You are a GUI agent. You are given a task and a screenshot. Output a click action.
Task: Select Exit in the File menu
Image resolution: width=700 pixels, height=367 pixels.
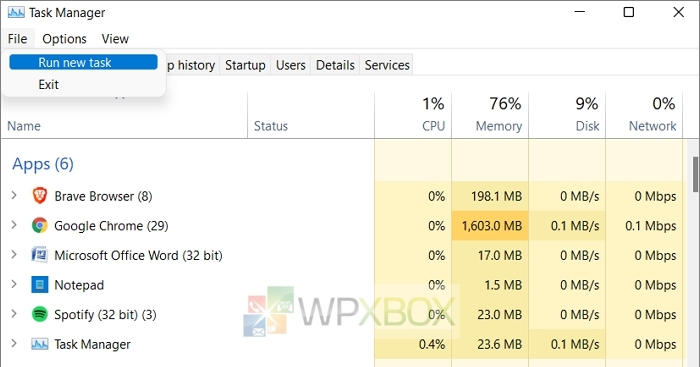tap(48, 84)
